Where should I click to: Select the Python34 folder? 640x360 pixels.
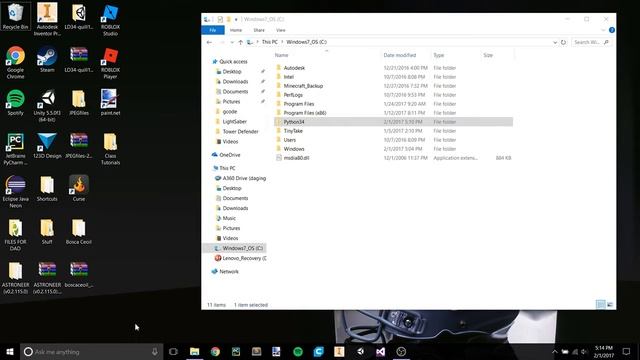tap(393, 122)
